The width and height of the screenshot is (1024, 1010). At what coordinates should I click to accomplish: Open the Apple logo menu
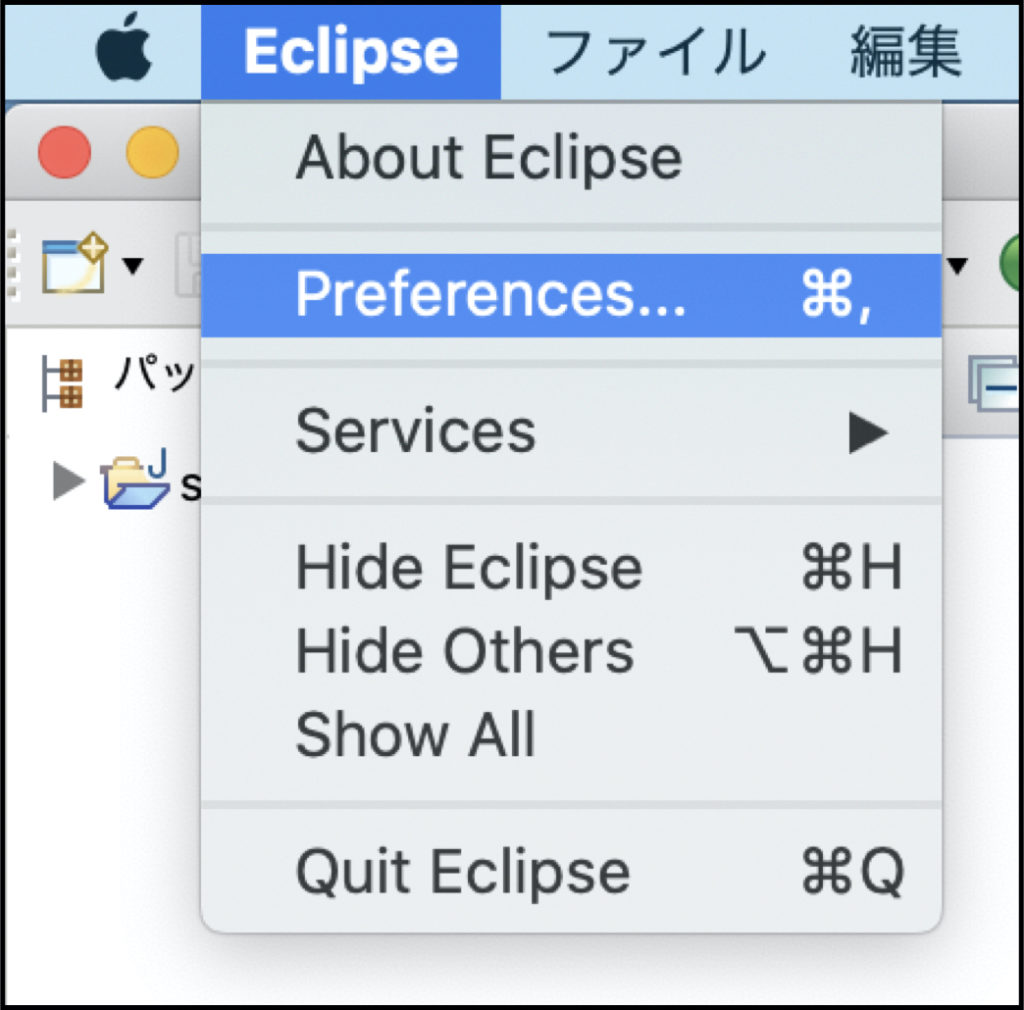click(x=124, y=50)
